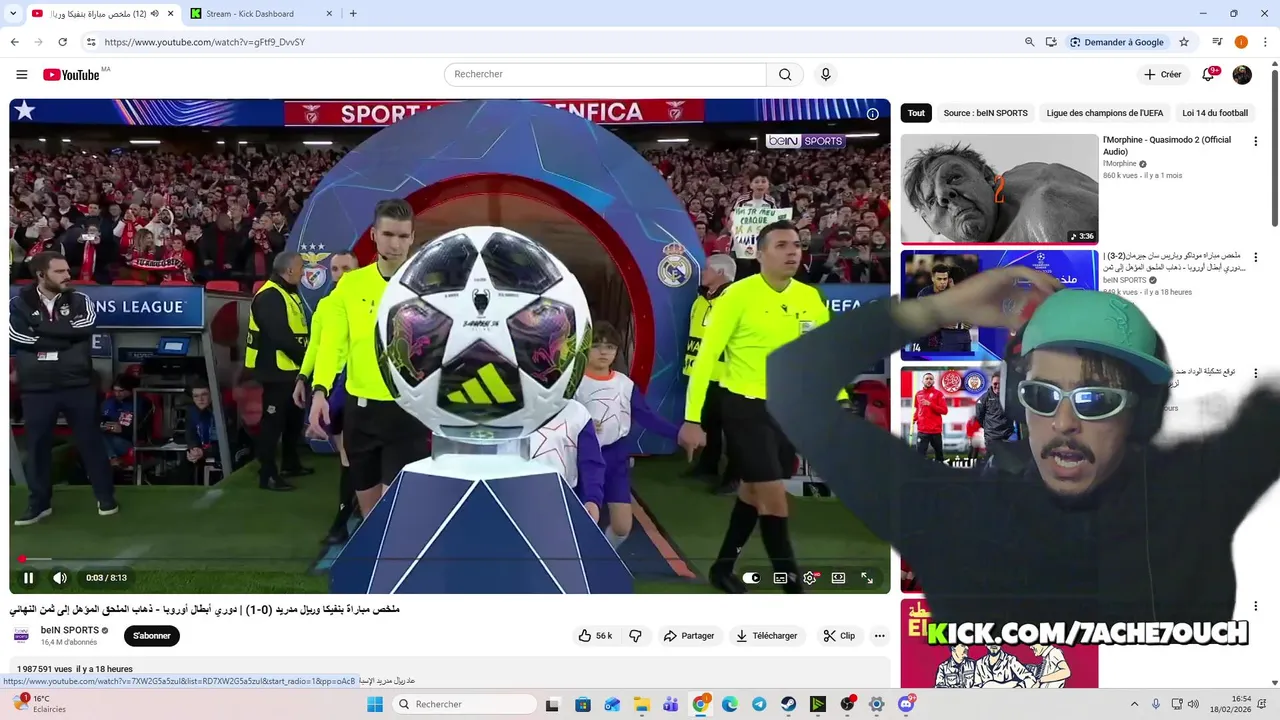
Task: Click the 1 987 591 vues text
Action: [45, 669]
